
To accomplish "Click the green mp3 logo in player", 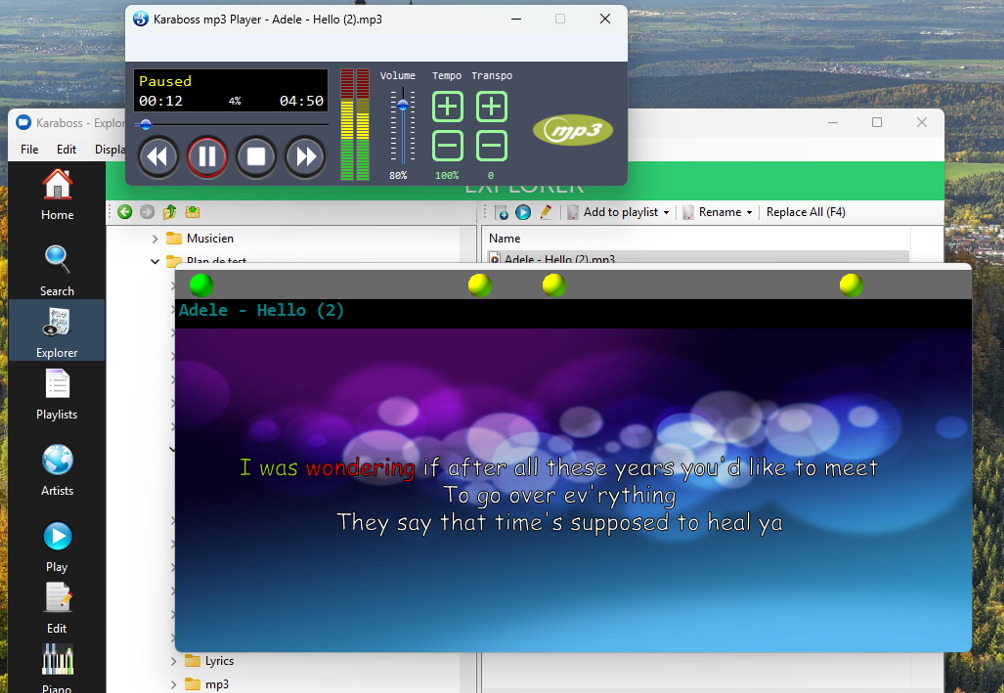I will (x=572, y=130).
